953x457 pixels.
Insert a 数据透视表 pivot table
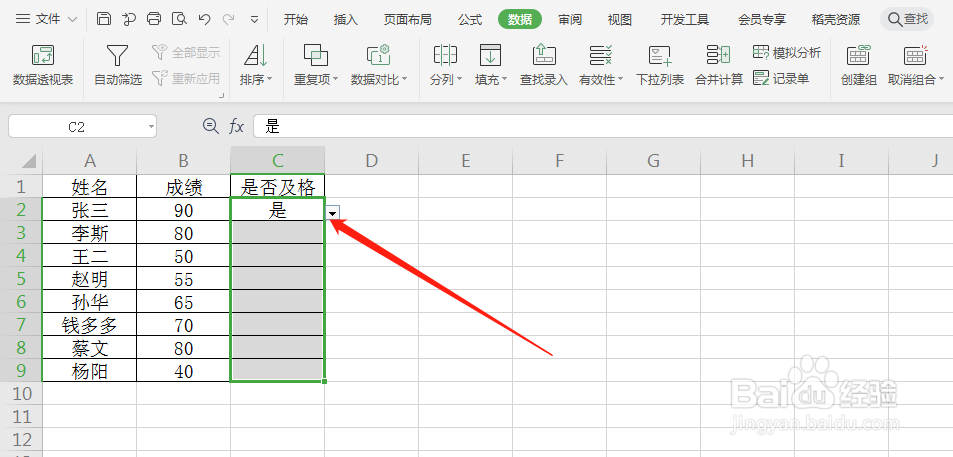[43, 64]
